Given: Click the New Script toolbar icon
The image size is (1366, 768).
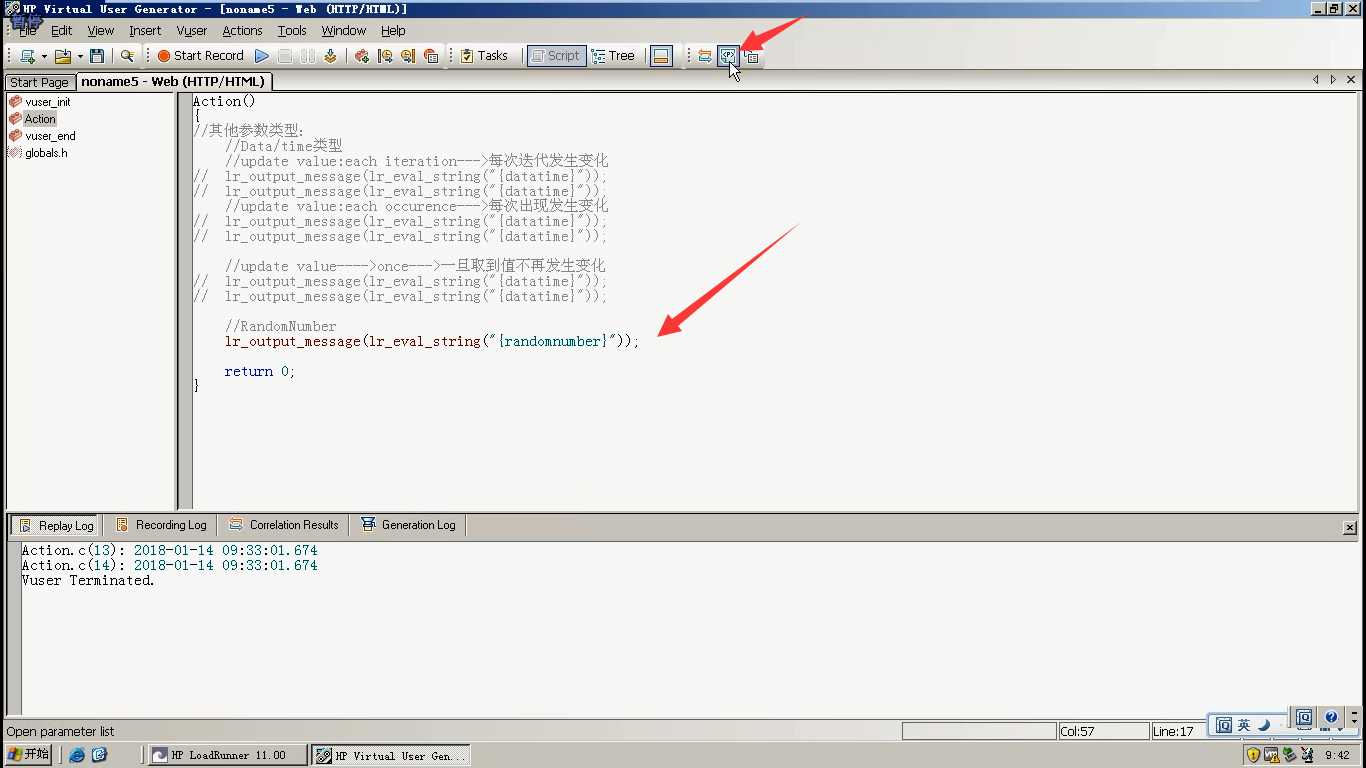Looking at the screenshot, I should pyautogui.click(x=27, y=56).
